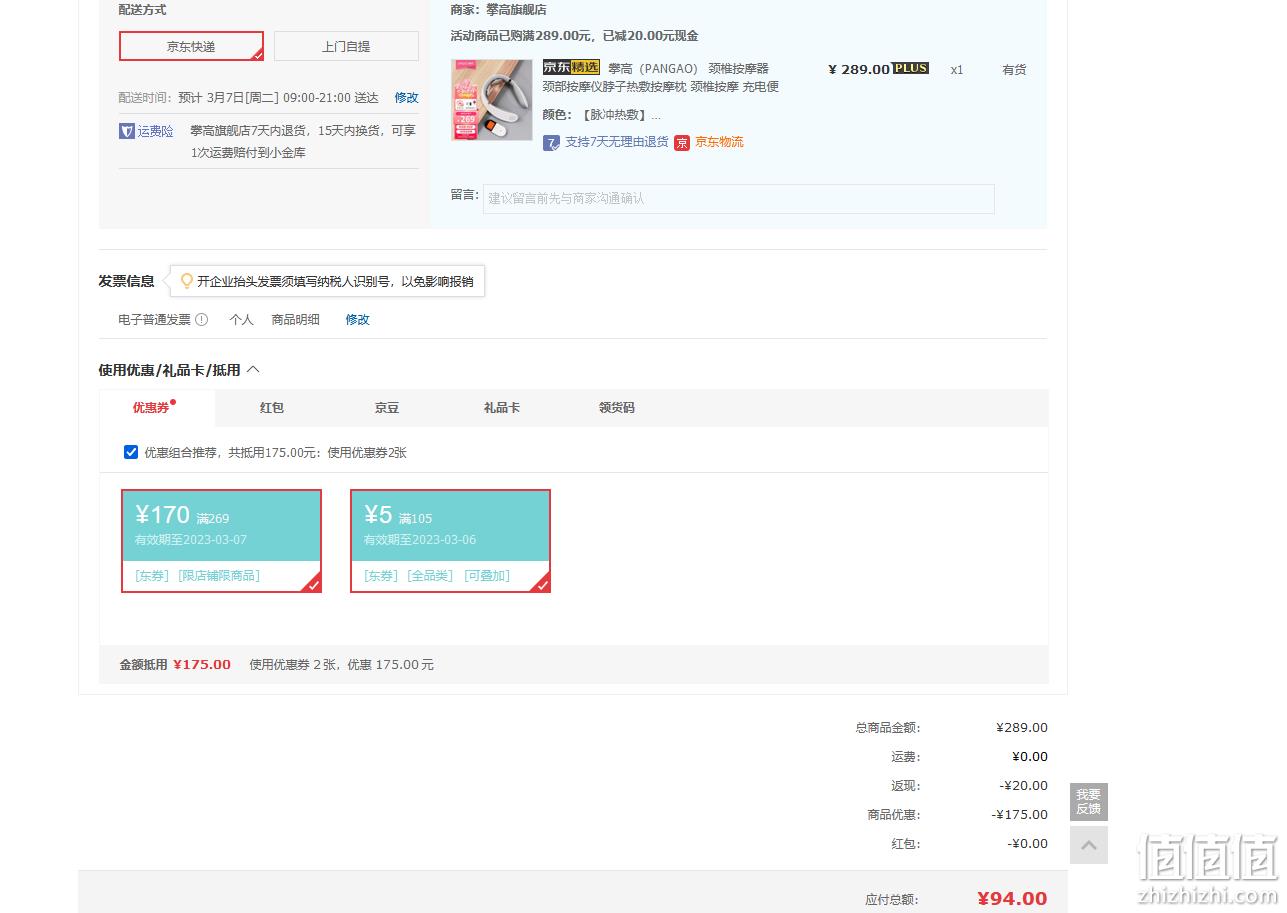Click 总商品金额 ¥289.00 value
The height and width of the screenshot is (913, 1287).
[x=1022, y=728]
